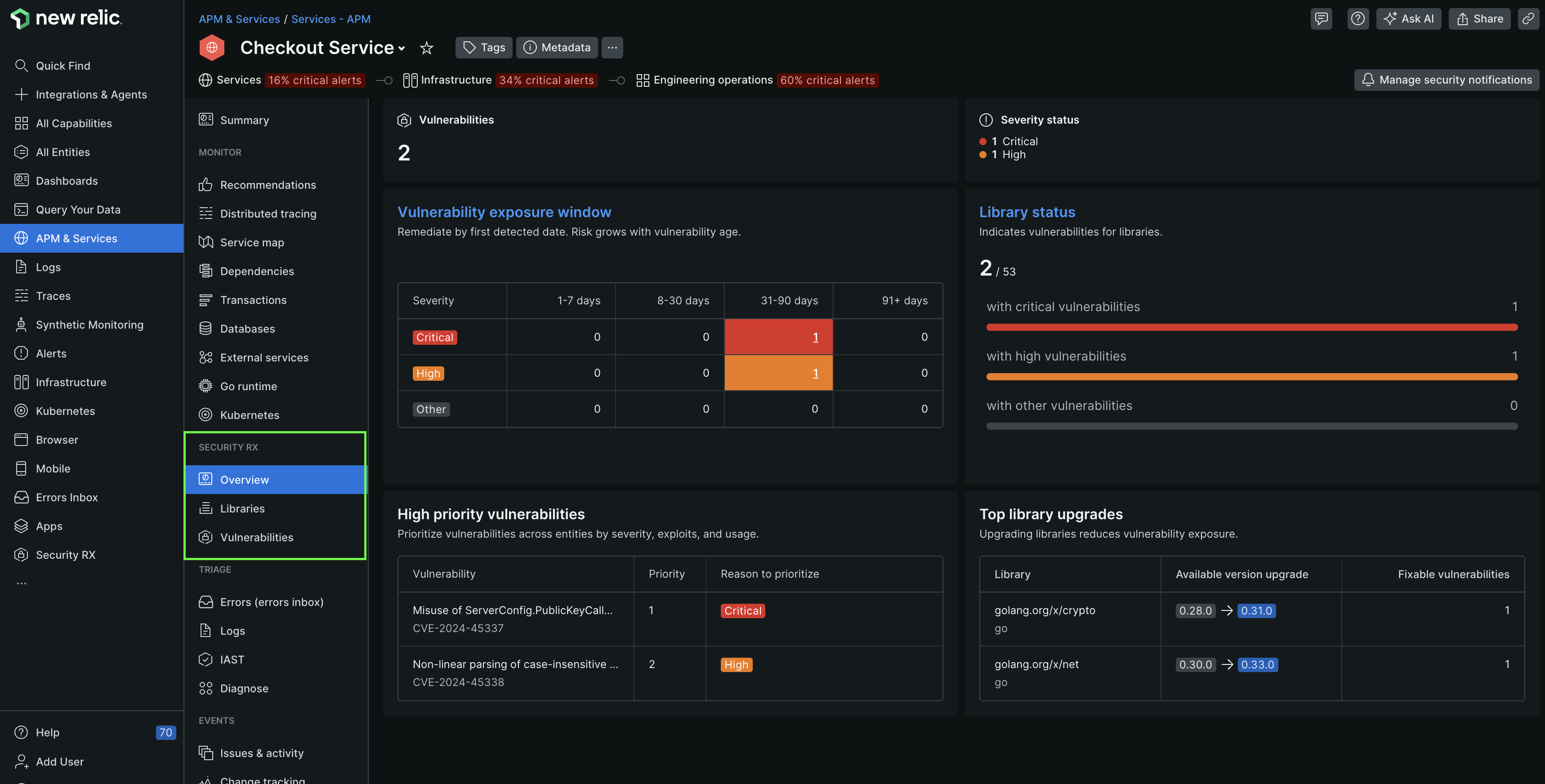Show more sidebar items ellipsis
This screenshot has height=784, width=1545.
22,583
